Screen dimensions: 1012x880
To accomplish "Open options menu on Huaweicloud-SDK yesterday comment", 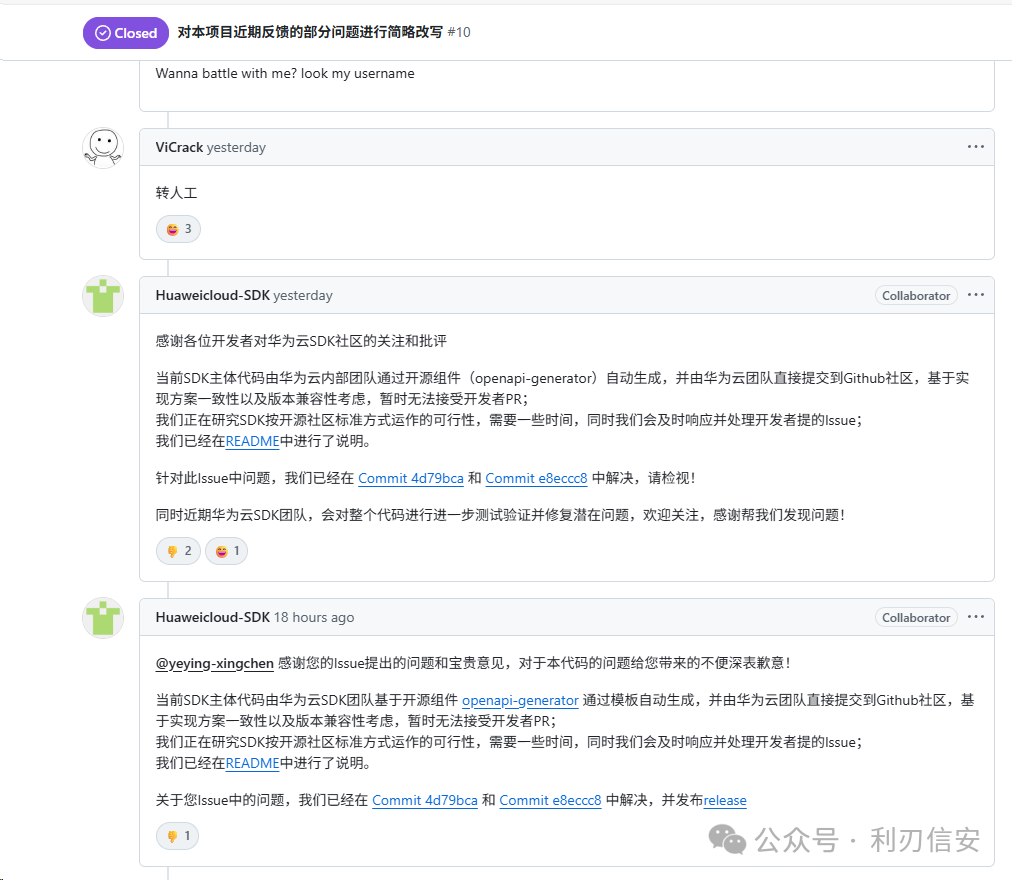I will 976,295.
